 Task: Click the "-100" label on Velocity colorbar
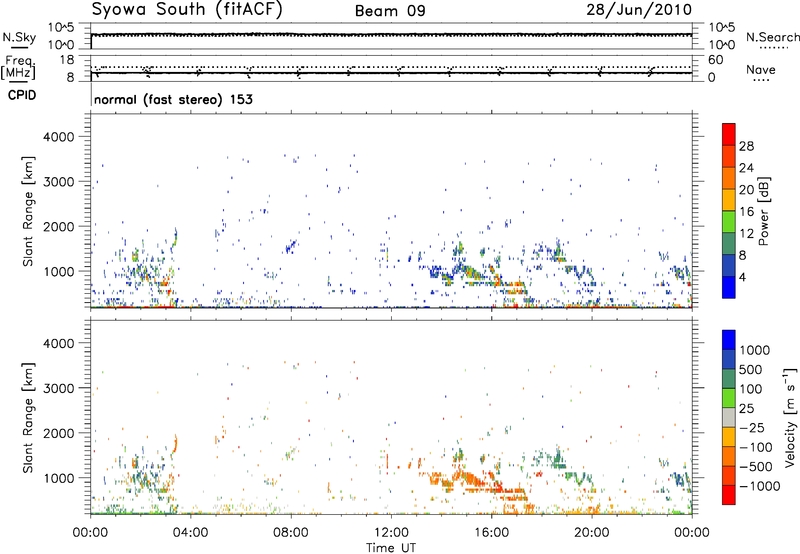click(x=756, y=447)
